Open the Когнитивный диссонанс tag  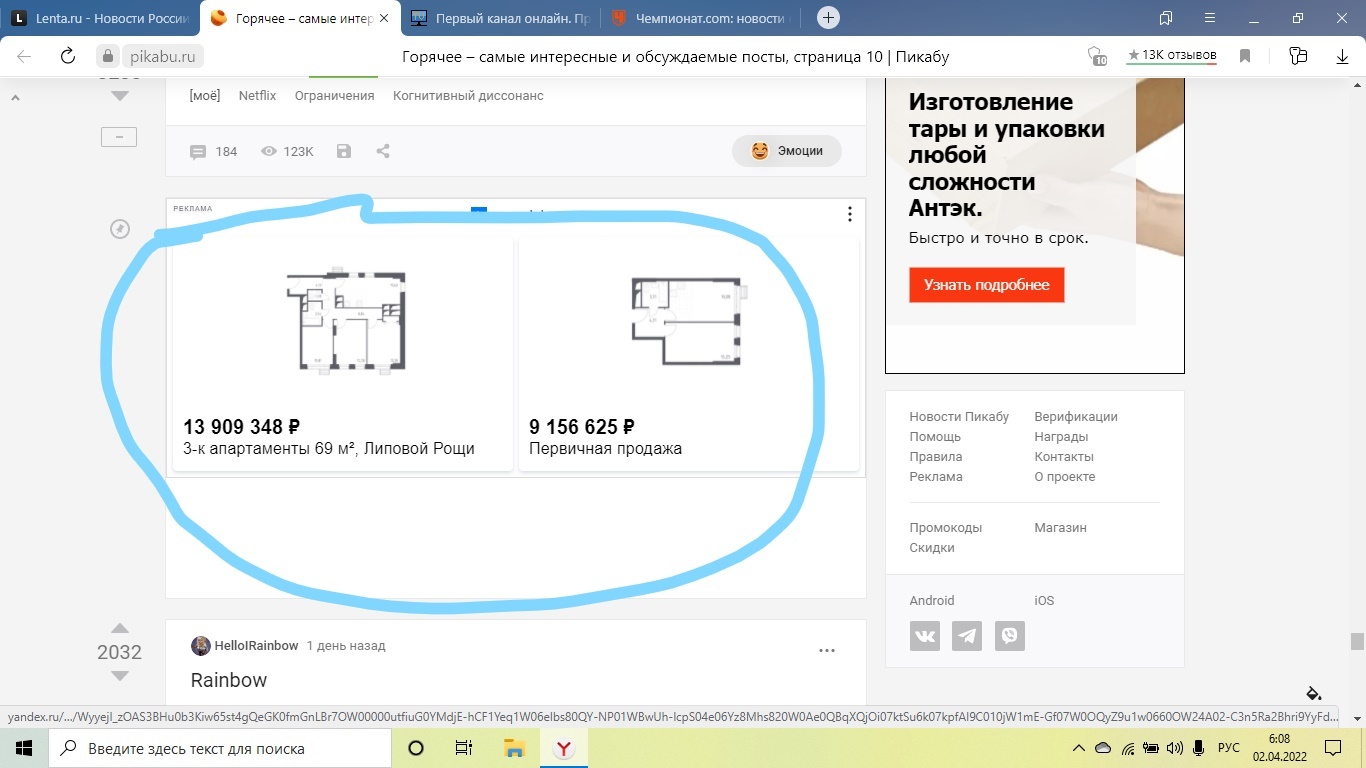pyautogui.click(x=468, y=96)
